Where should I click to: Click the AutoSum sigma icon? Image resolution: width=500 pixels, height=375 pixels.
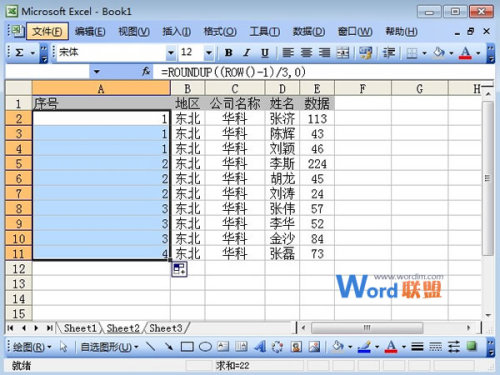click(19, 53)
